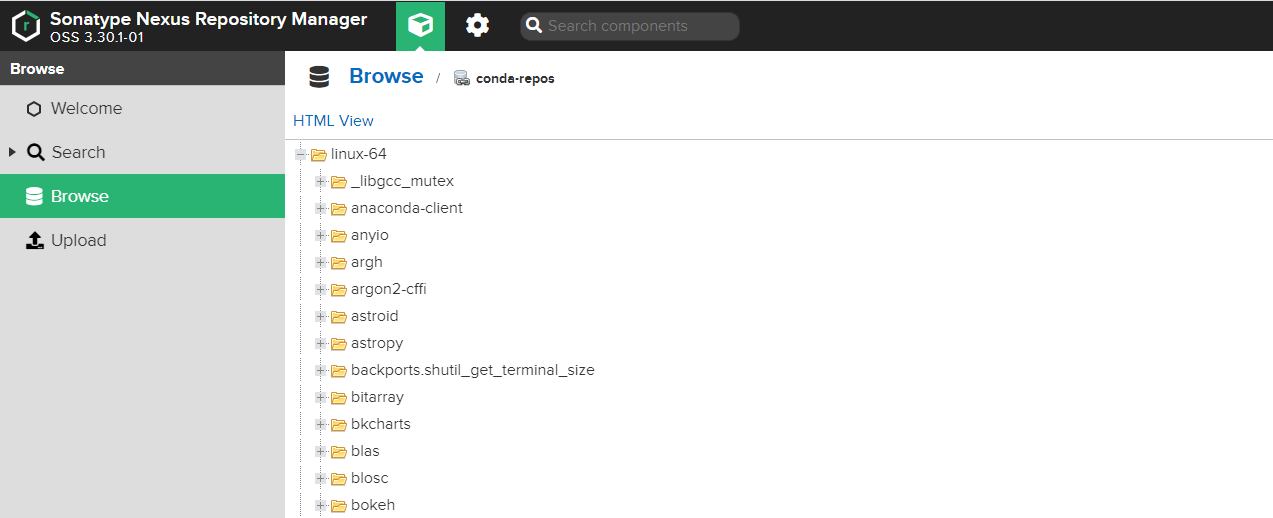This screenshot has height=518, width=1273.
Task: Open the Upload item in sidebar
Action: [142, 240]
